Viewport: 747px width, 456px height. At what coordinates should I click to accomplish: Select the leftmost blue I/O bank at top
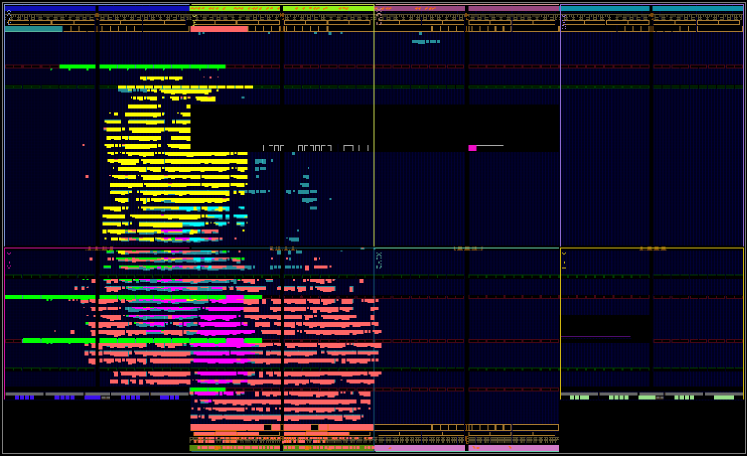click(x=50, y=9)
